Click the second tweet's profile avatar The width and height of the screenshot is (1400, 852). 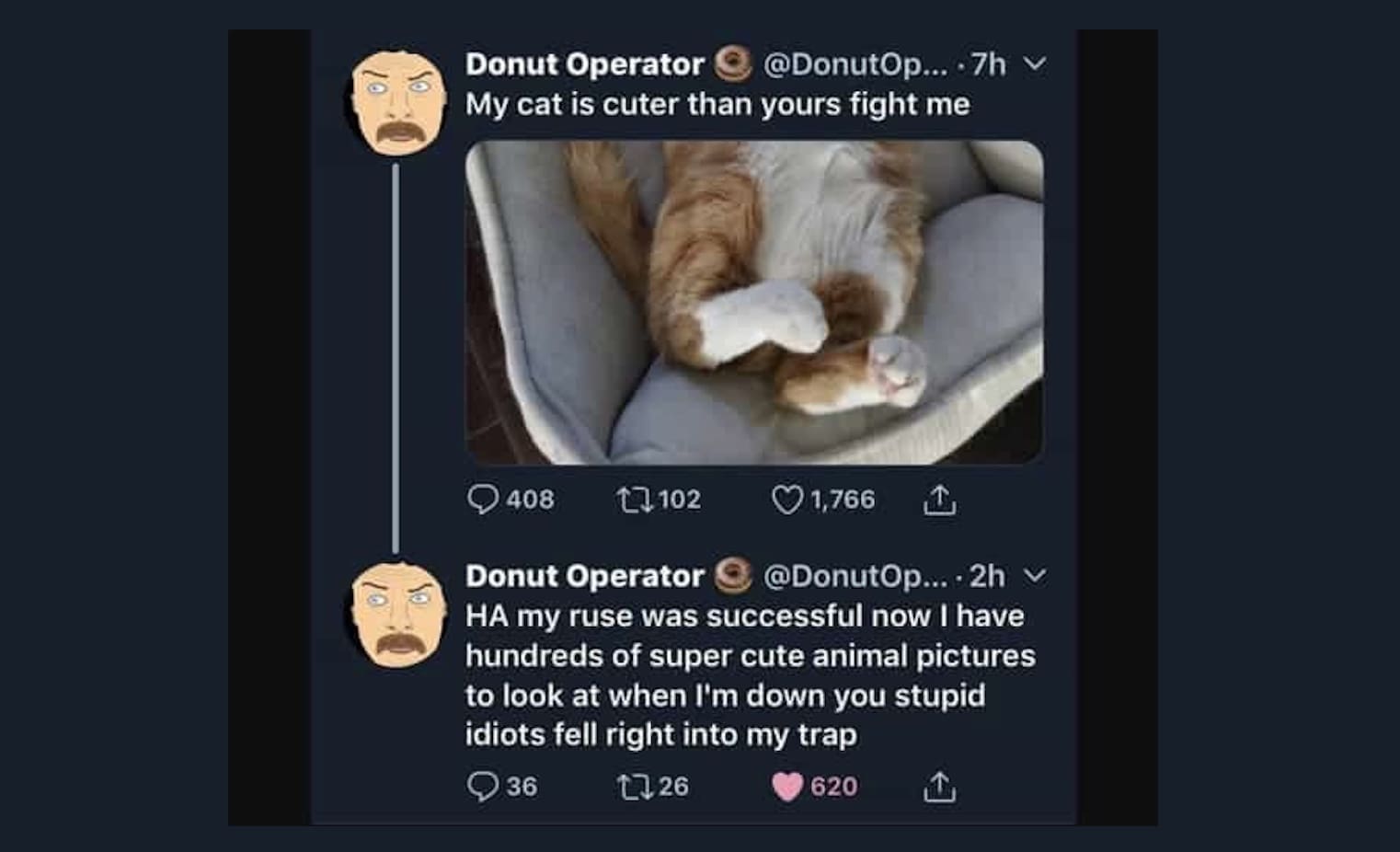398,612
